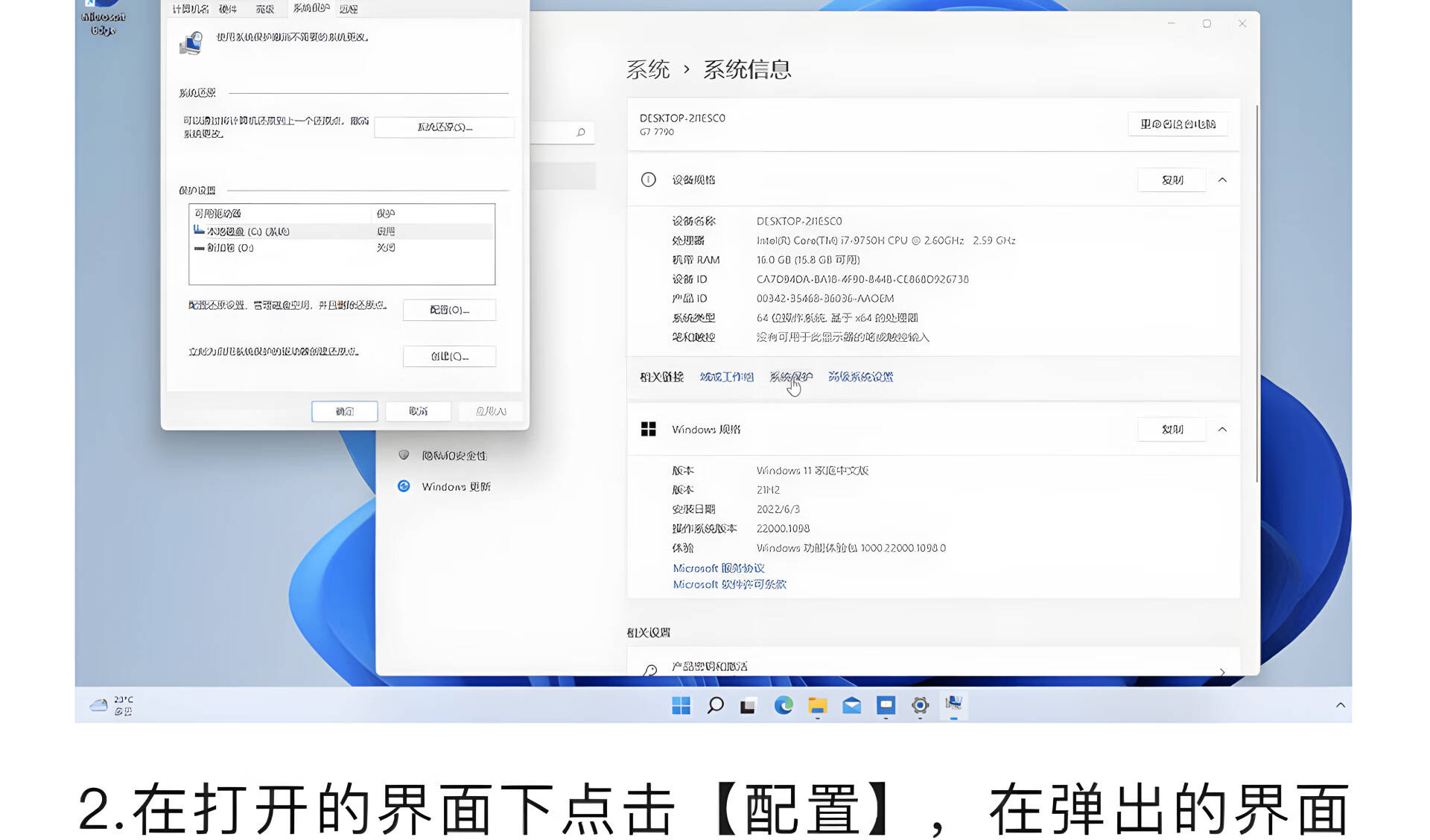Open 高级系统设置 link

860,377
